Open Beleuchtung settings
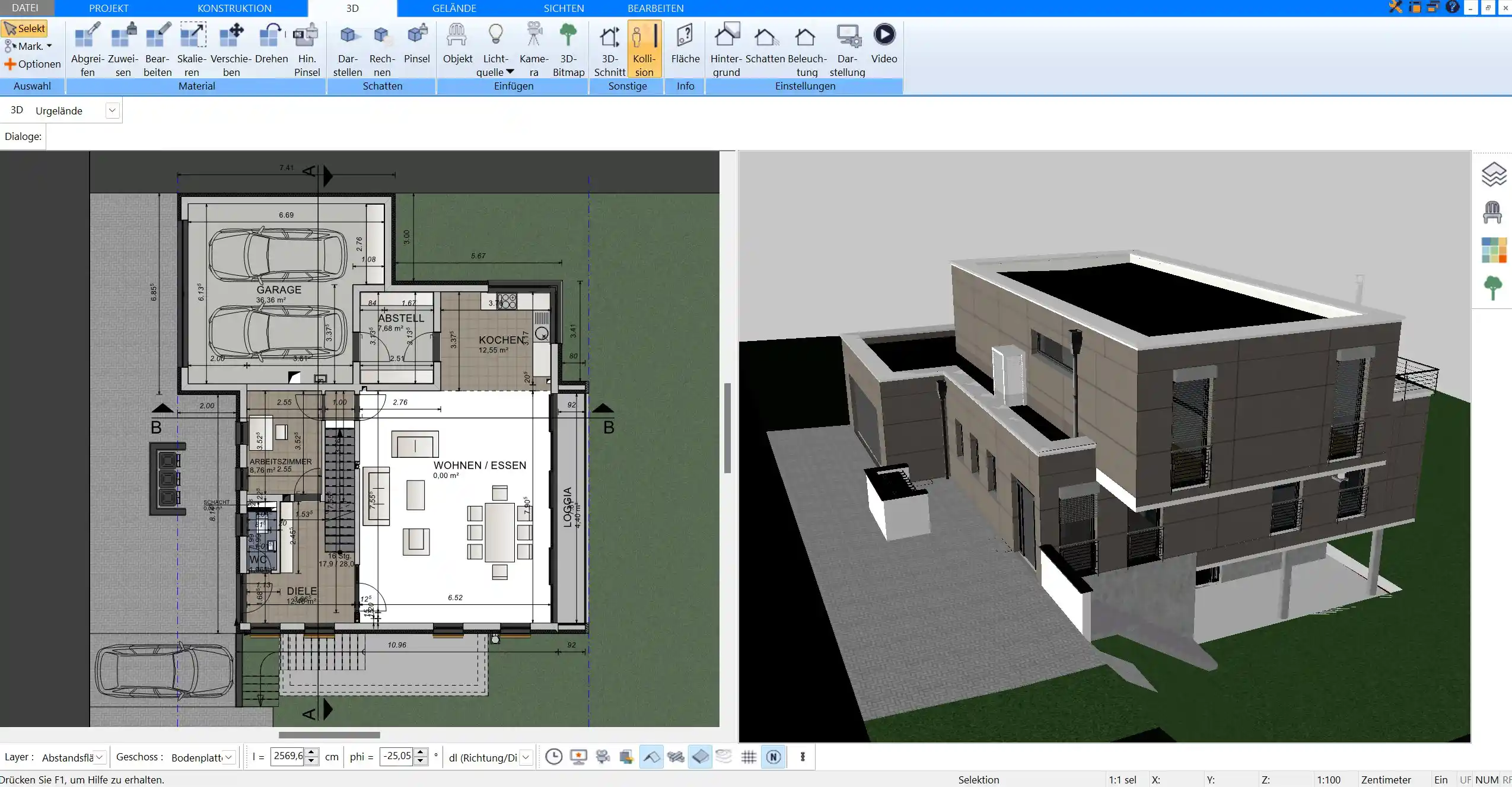Image resolution: width=1512 pixels, height=787 pixels. click(x=807, y=50)
